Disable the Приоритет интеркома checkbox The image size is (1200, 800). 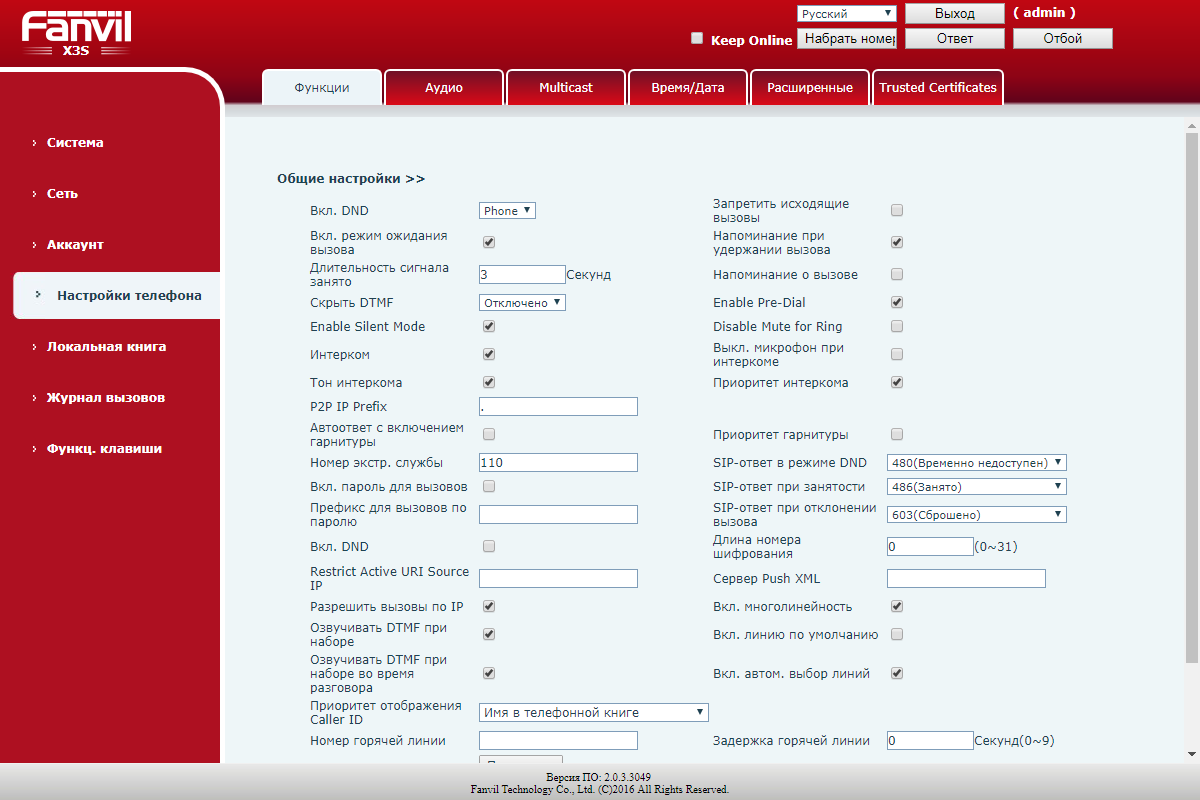[897, 382]
